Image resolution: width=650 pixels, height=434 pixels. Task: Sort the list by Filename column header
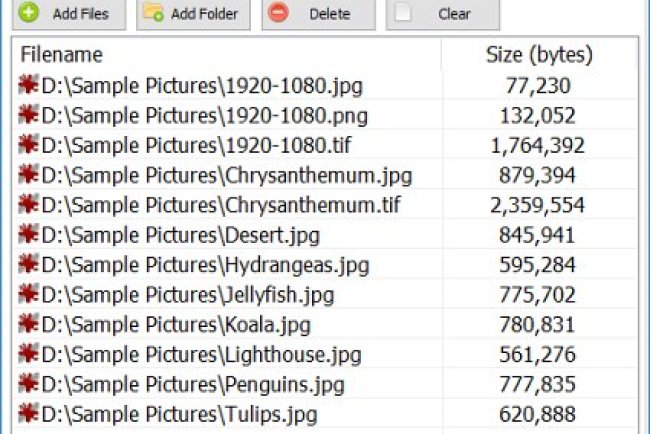[x=61, y=55]
